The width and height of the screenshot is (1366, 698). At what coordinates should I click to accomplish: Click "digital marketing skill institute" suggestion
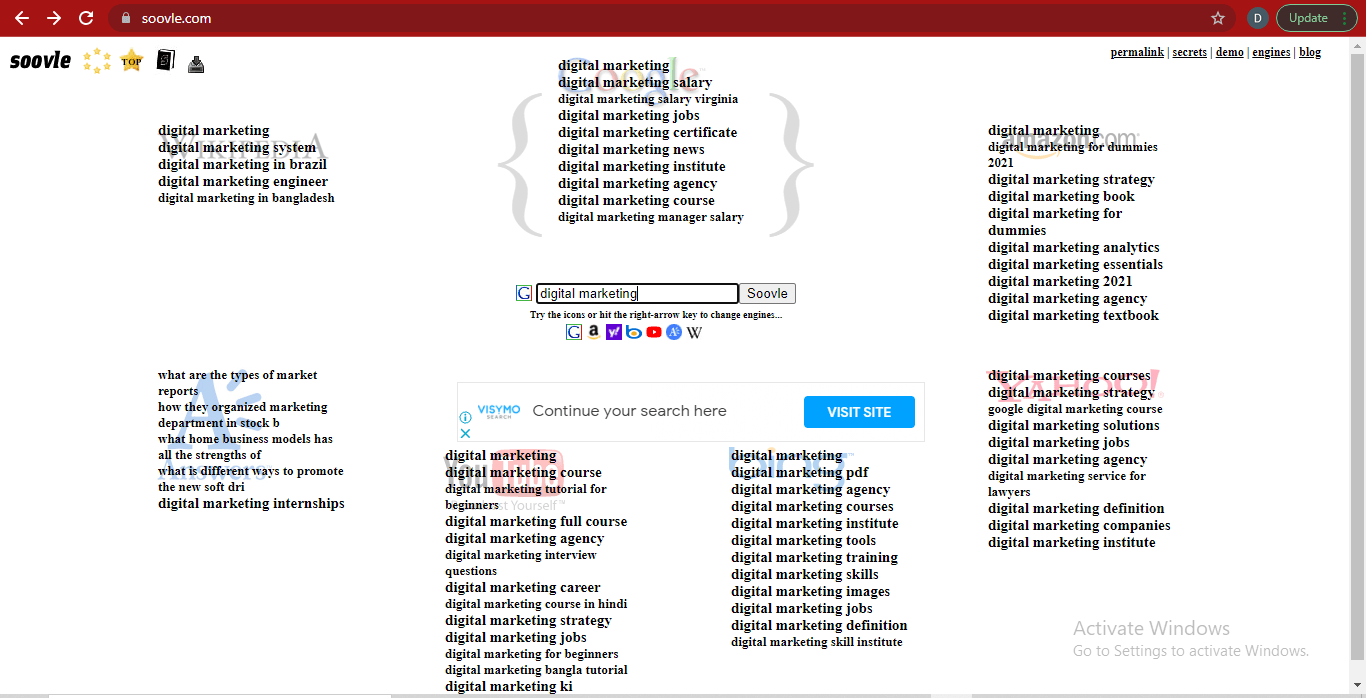[x=817, y=642]
